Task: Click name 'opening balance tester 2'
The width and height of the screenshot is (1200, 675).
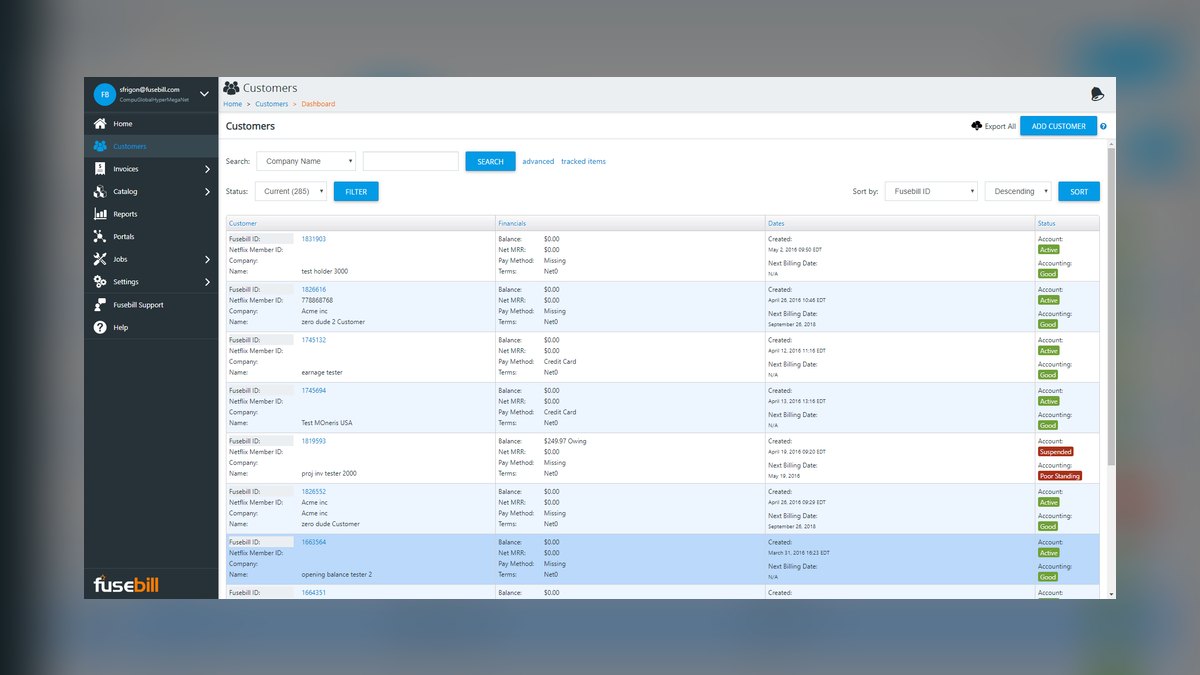Action: pyautogui.click(x=336, y=575)
